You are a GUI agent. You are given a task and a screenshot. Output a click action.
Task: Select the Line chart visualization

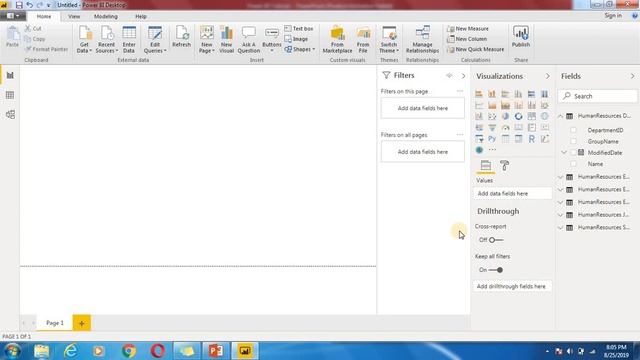pyautogui.click(x=479, y=105)
